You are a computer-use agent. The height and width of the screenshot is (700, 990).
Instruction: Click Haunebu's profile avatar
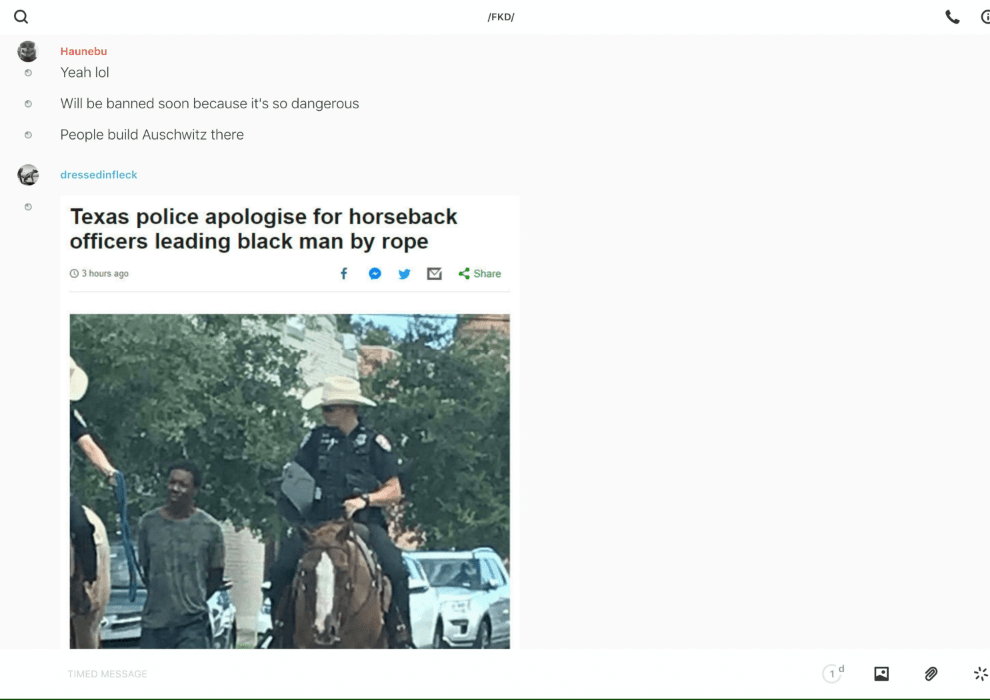tap(28, 52)
